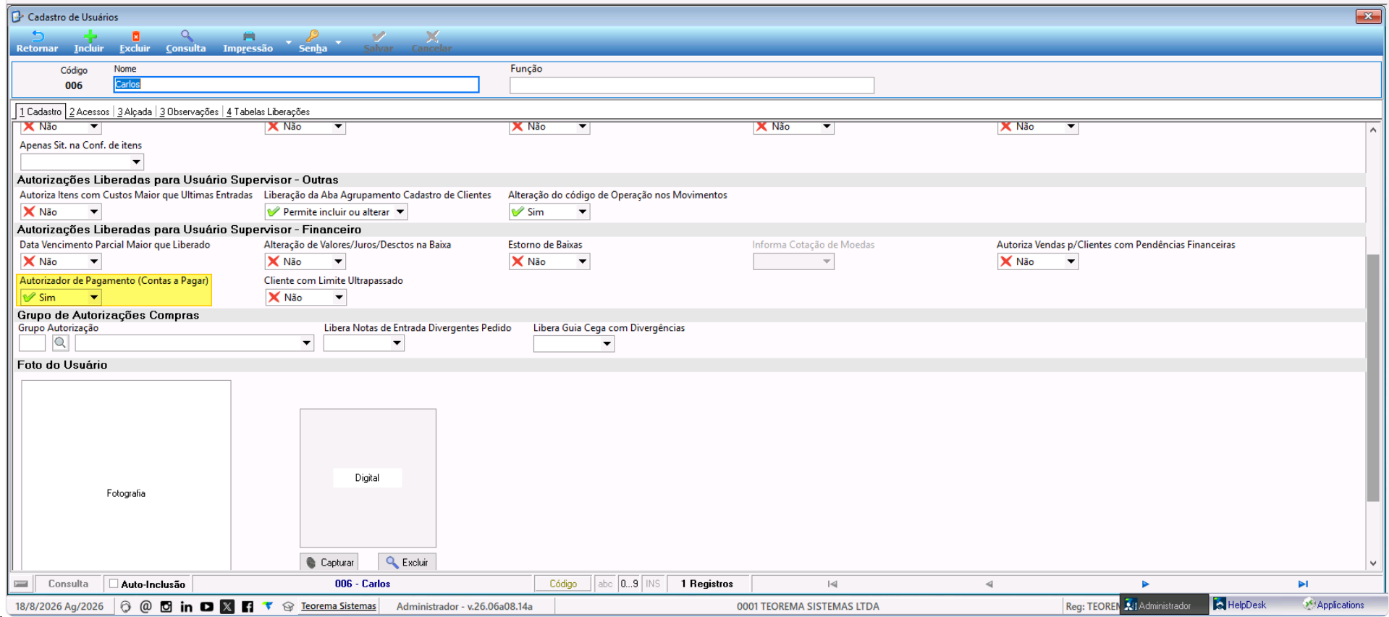1389x617 pixels.
Task: Open Apenas Sit. na Conf. de itens dropdown
Action: pyautogui.click(x=136, y=162)
